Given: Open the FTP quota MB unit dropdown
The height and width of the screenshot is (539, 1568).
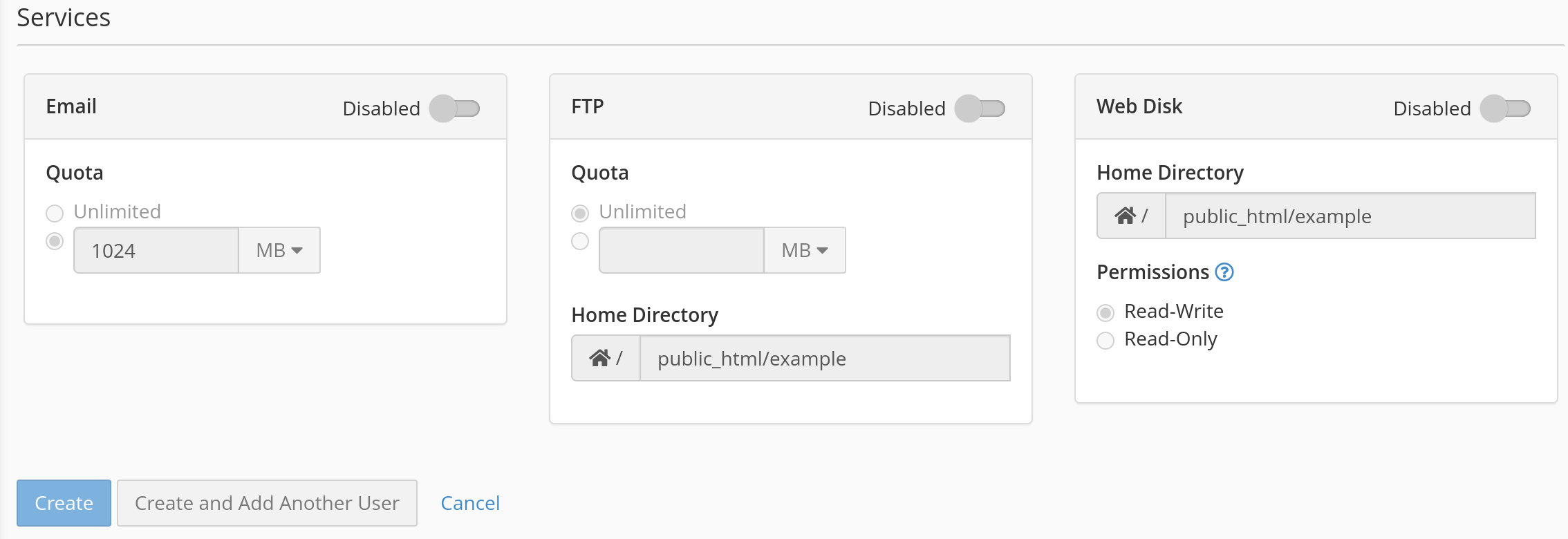Looking at the screenshot, I should (x=805, y=250).
